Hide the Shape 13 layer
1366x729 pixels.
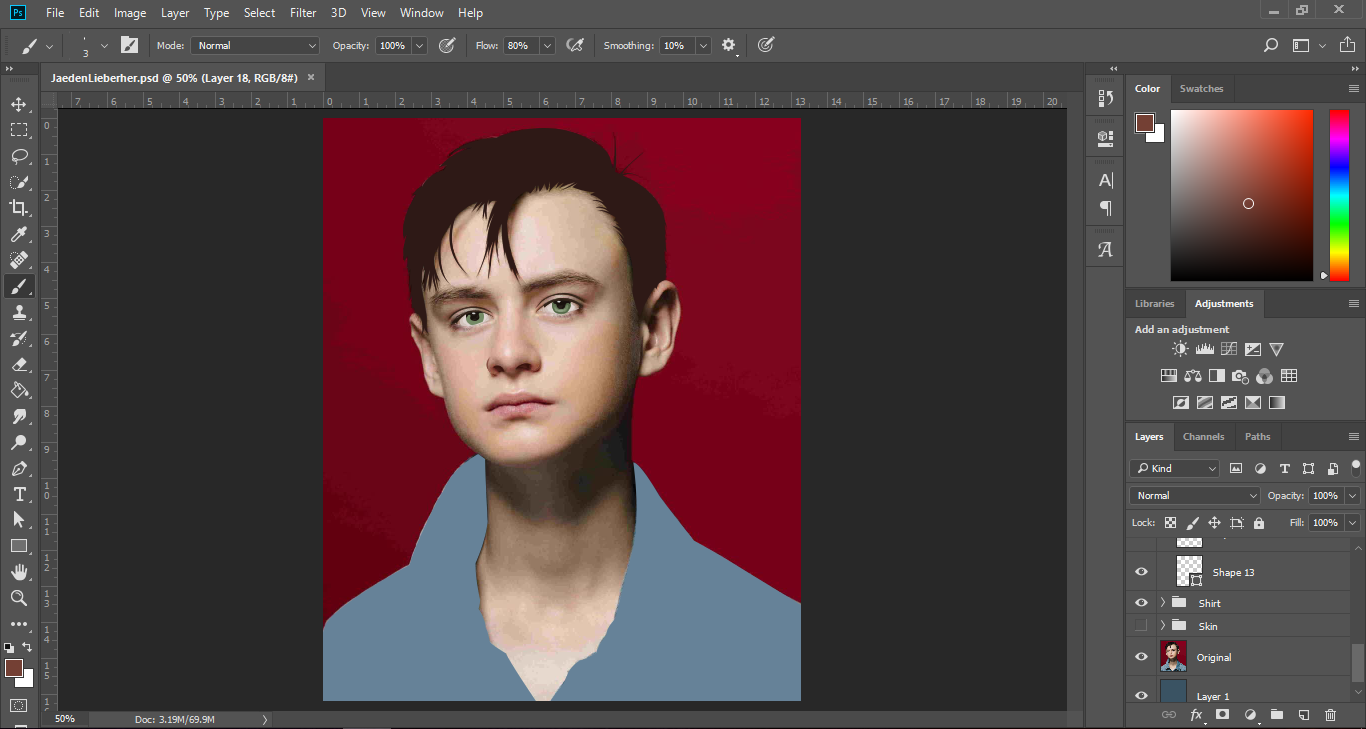click(1141, 572)
